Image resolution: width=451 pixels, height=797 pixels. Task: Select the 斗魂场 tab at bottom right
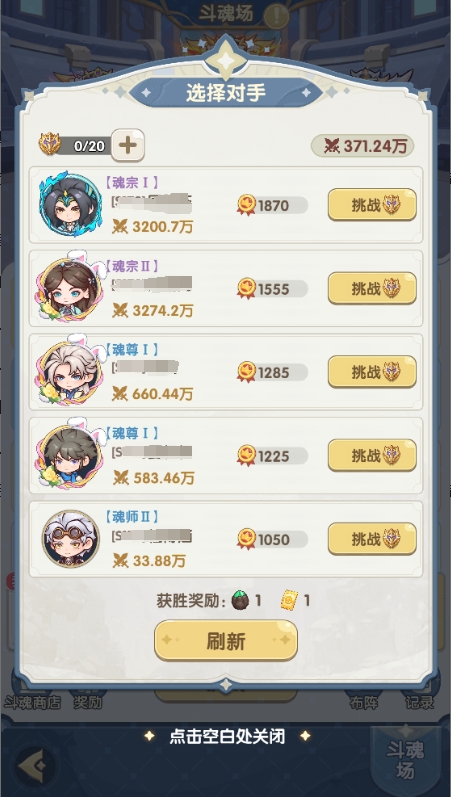pyautogui.click(x=405, y=760)
